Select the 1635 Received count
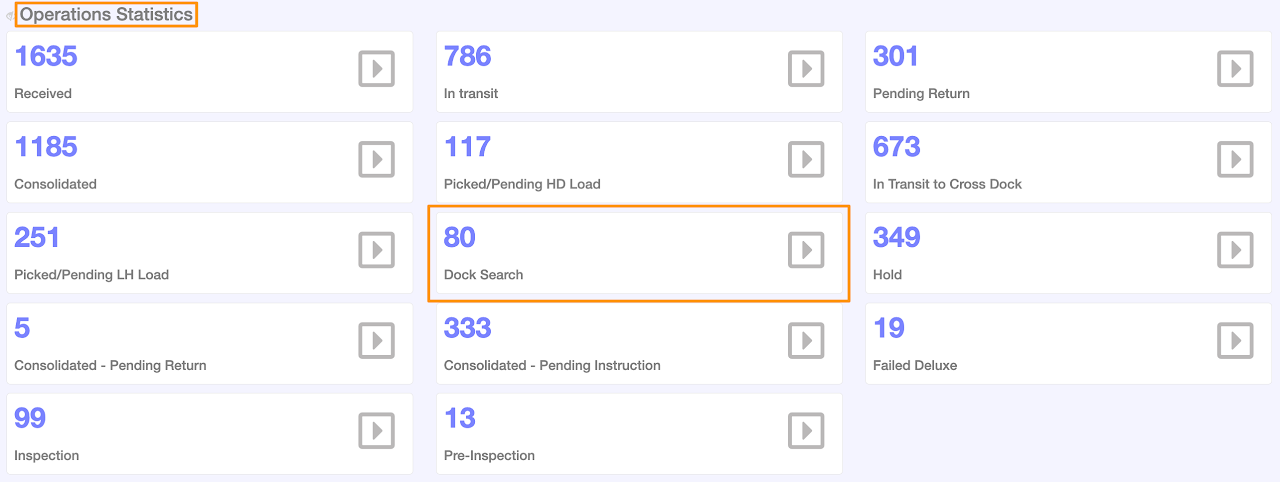The image size is (1280, 482). [46, 56]
